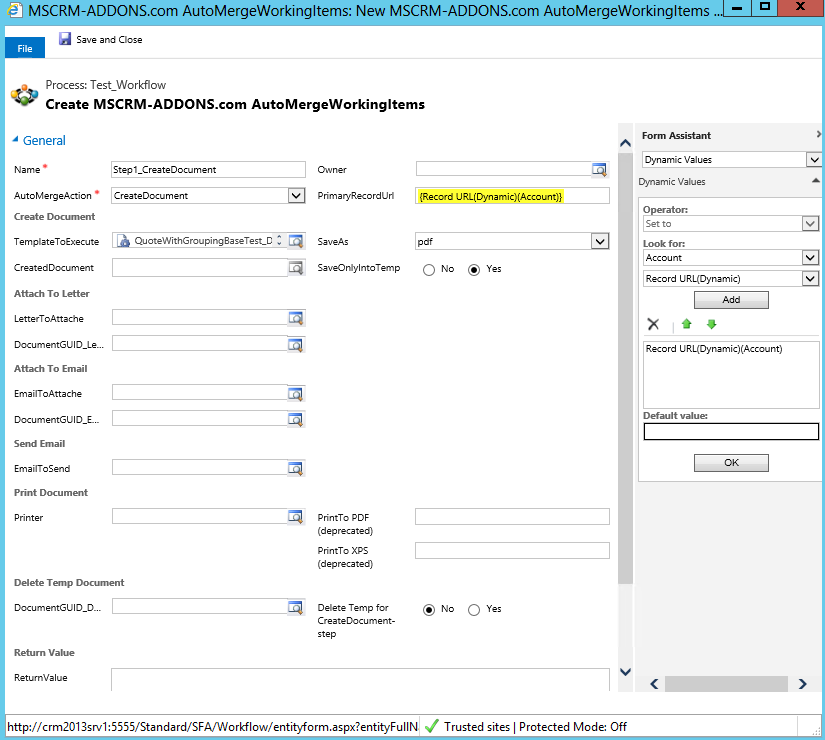Click the PrintTo XPS (deprecated) field
The image size is (825, 740).
click(512, 551)
